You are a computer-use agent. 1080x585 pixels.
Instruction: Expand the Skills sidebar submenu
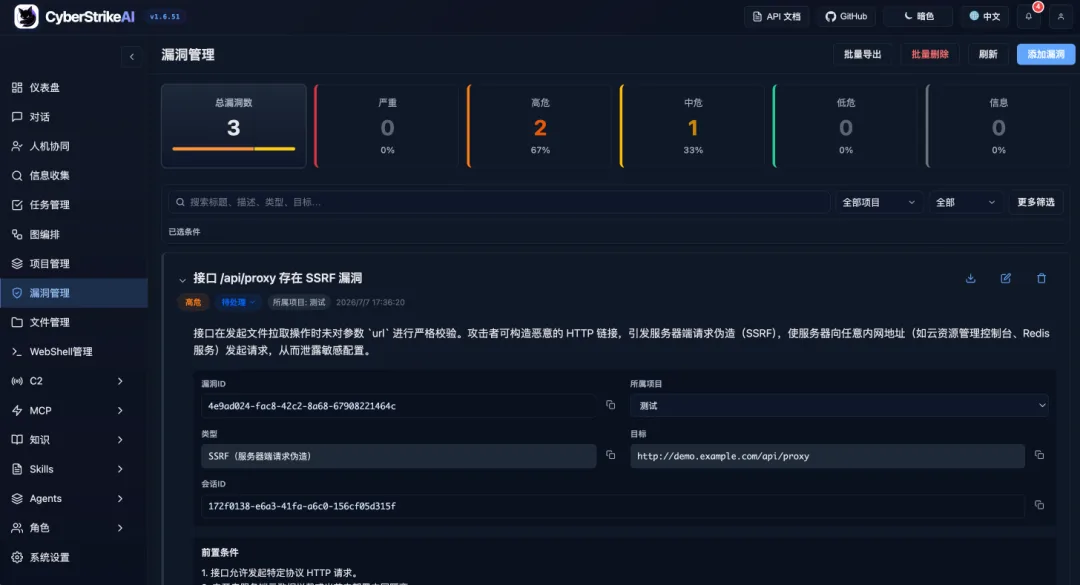[120, 469]
